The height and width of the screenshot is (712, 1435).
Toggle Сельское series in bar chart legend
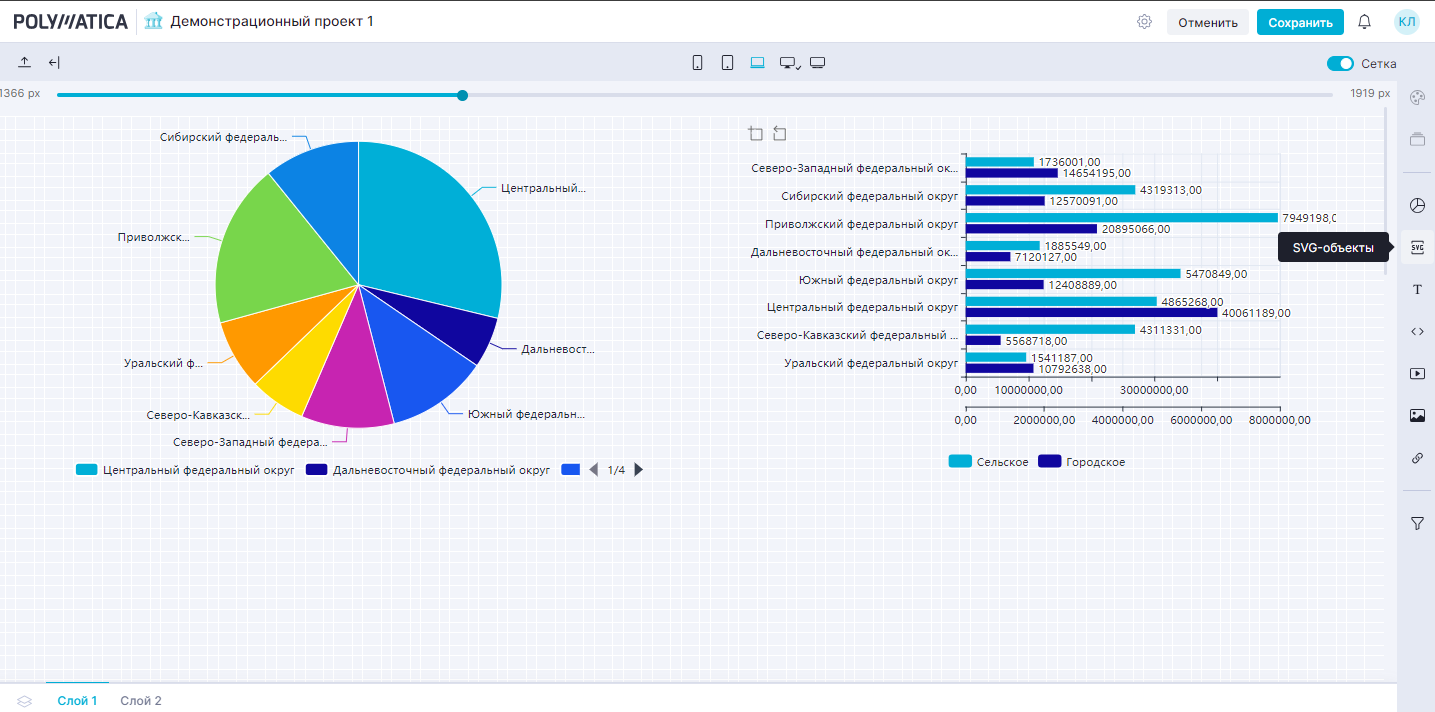(988, 462)
